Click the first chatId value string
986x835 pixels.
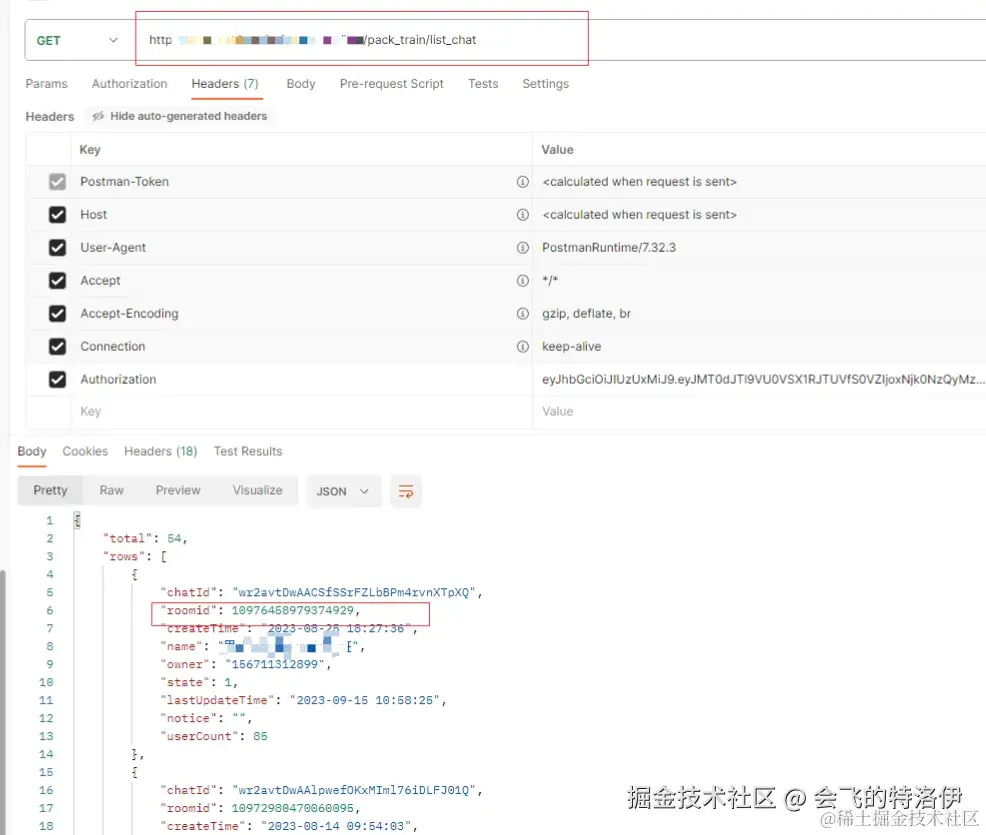click(354, 592)
